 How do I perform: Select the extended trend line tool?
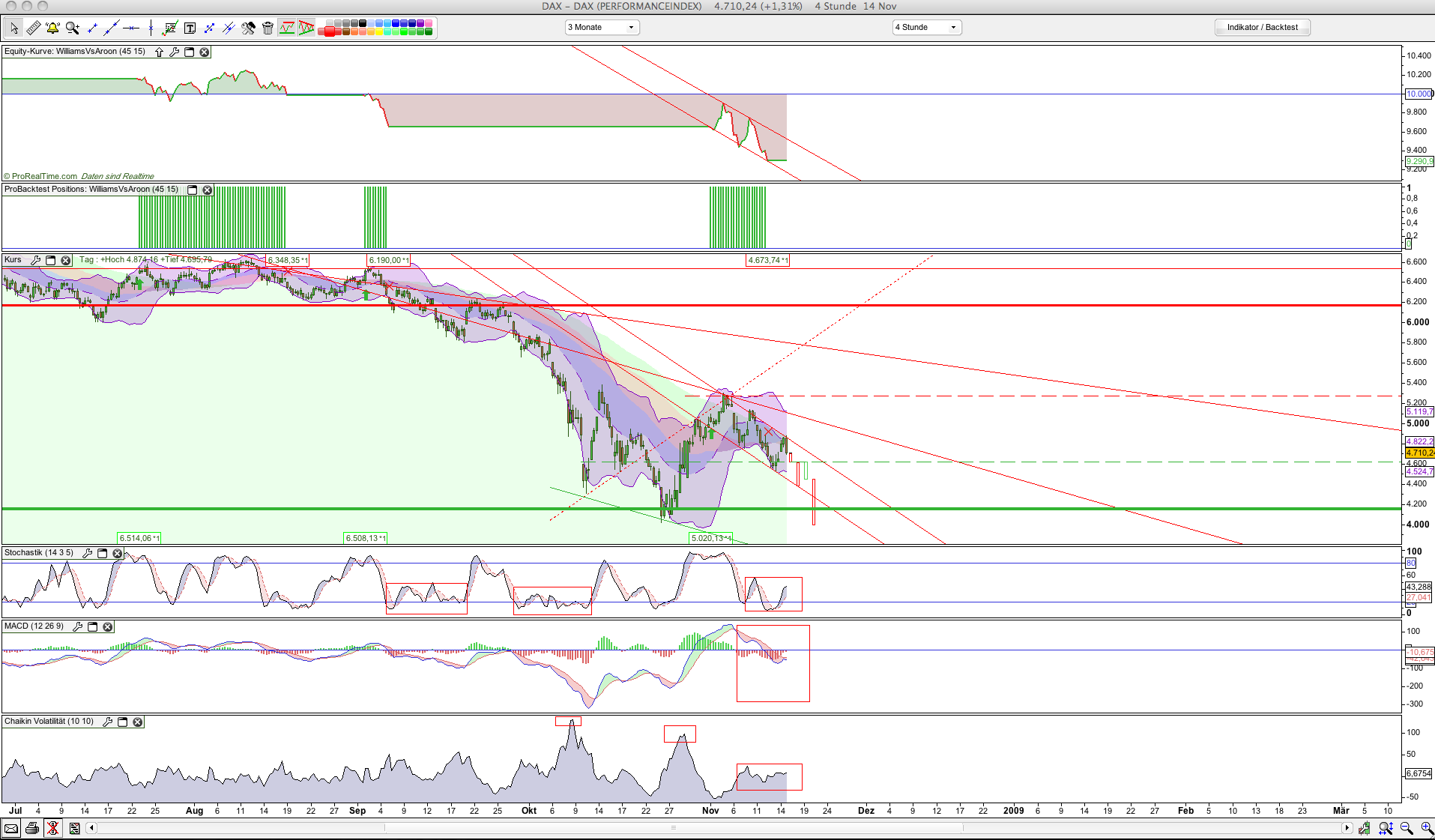coord(112,28)
